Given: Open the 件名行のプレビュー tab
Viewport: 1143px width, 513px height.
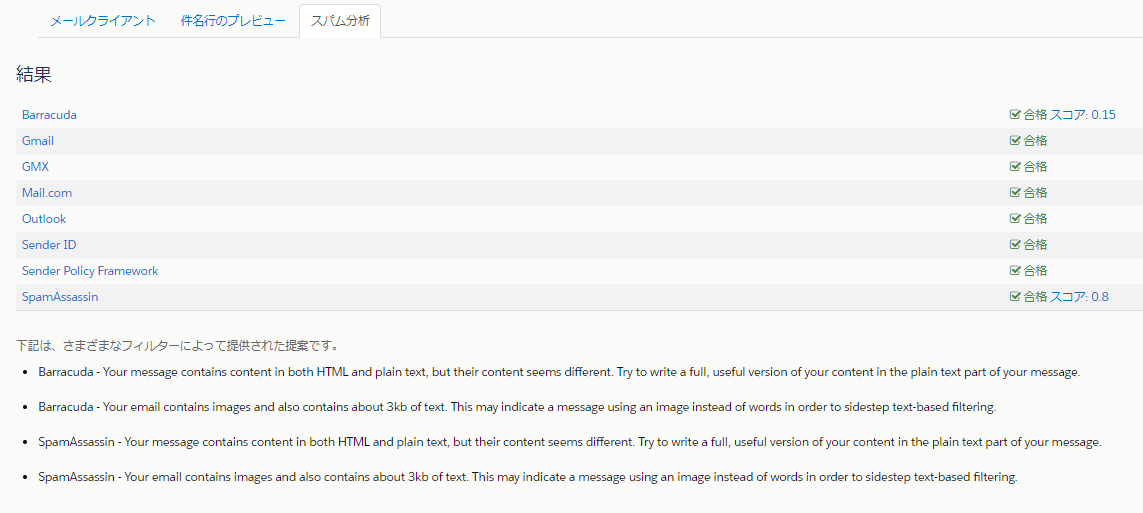Looking at the screenshot, I should coord(233,21).
